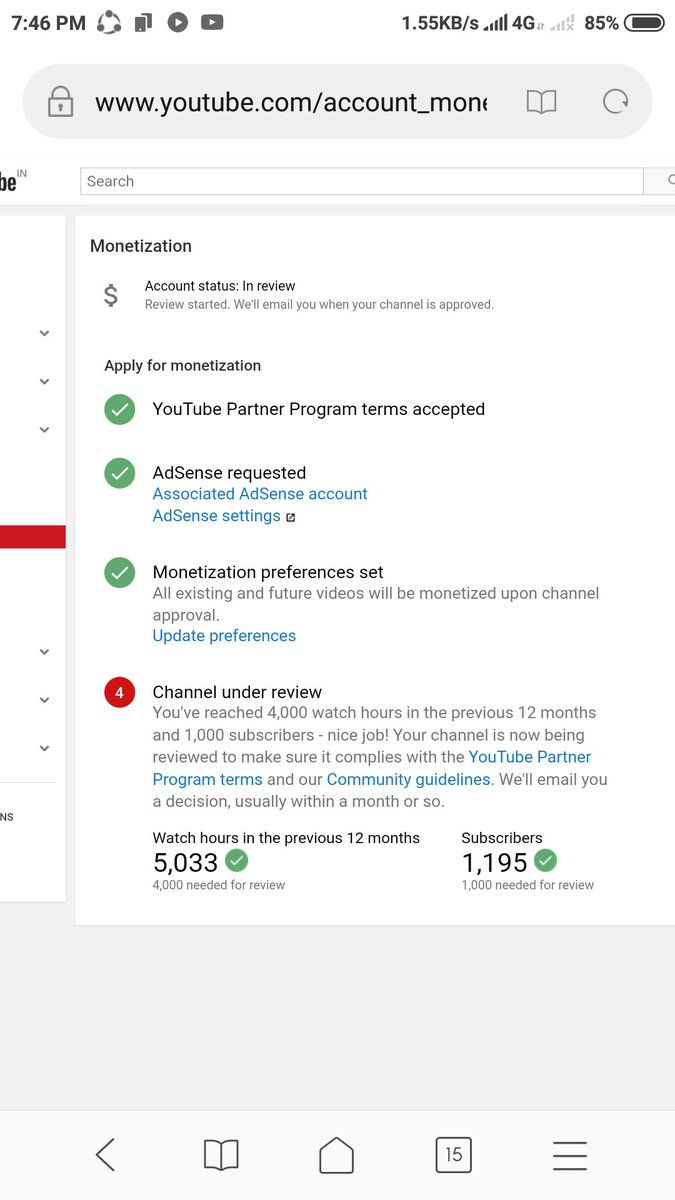The height and width of the screenshot is (1200, 675).
Task: Open AdSense settings link
Action: 217,516
